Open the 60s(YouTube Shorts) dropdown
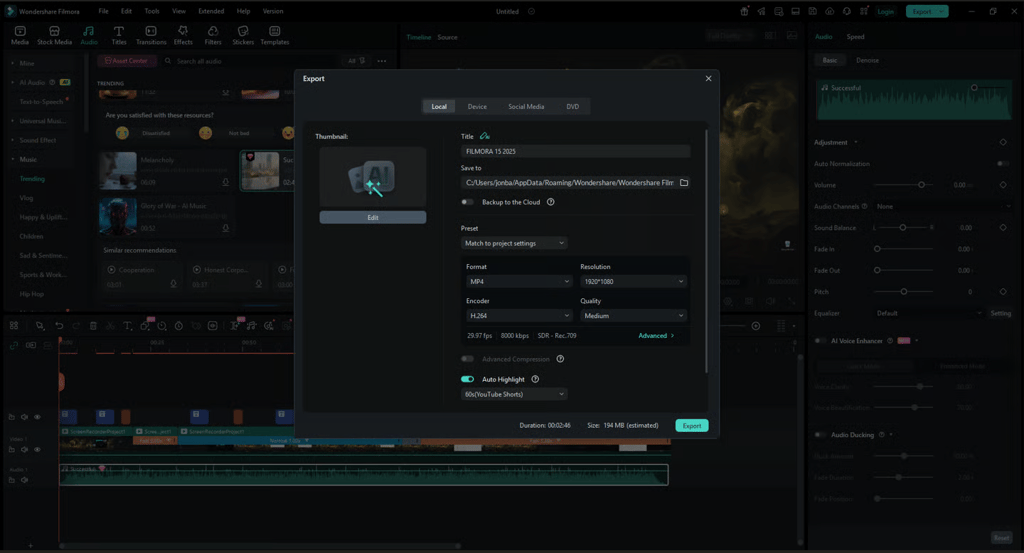The width and height of the screenshot is (1024, 553). click(x=514, y=394)
